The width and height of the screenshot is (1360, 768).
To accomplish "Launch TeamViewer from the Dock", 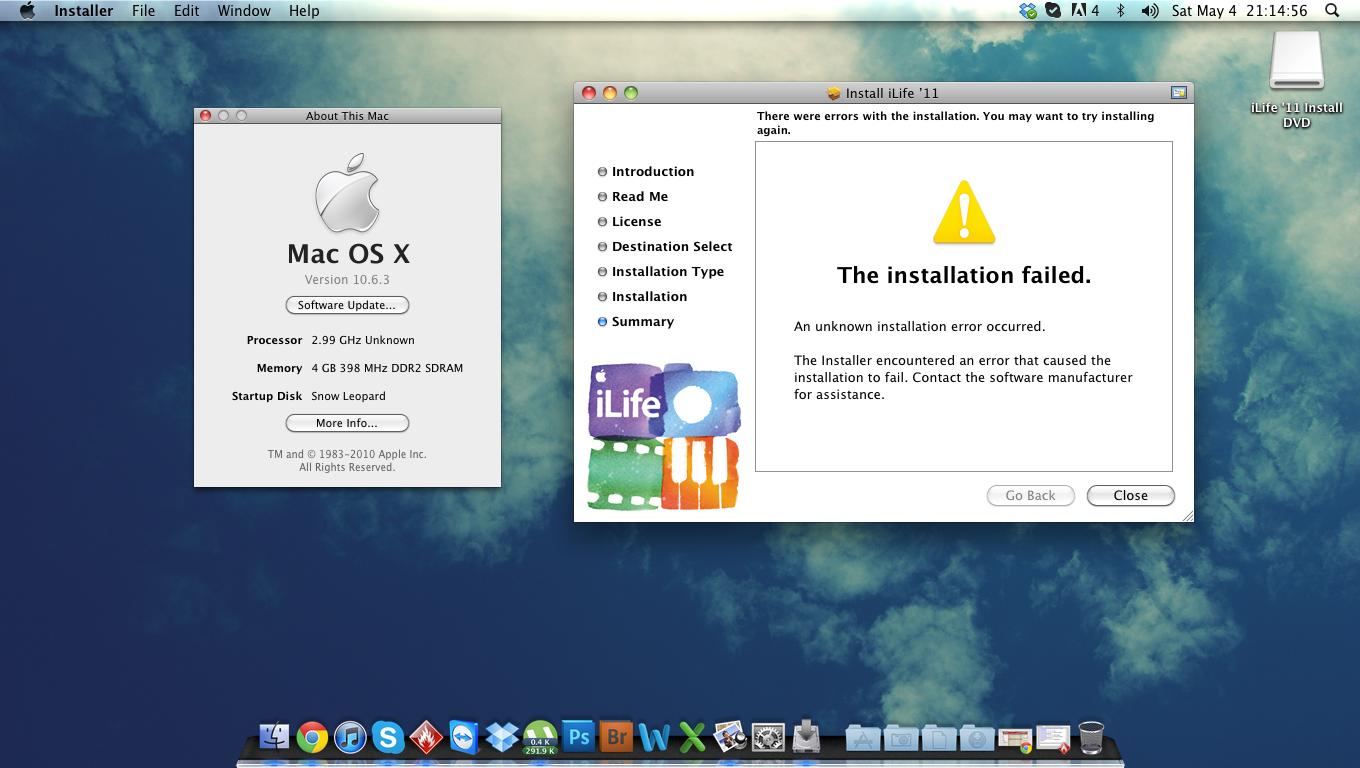I will pyautogui.click(x=464, y=737).
